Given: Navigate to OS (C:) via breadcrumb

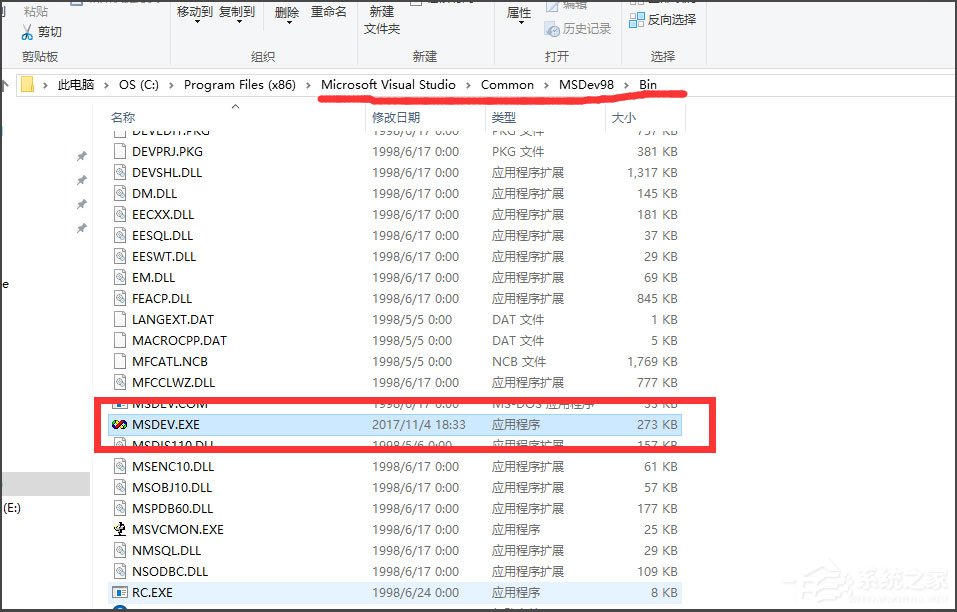Looking at the screenshot, I should 138,85.
